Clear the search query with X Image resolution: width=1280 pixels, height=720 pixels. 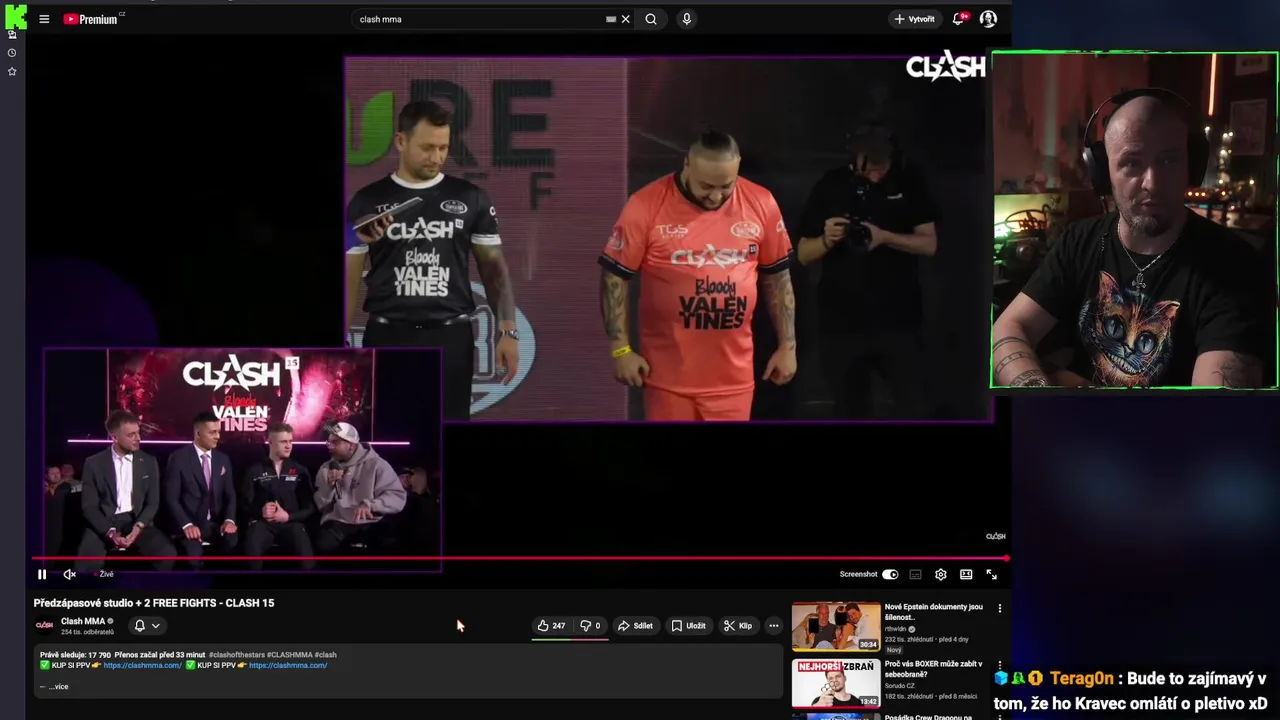click(x=626, y=19)
